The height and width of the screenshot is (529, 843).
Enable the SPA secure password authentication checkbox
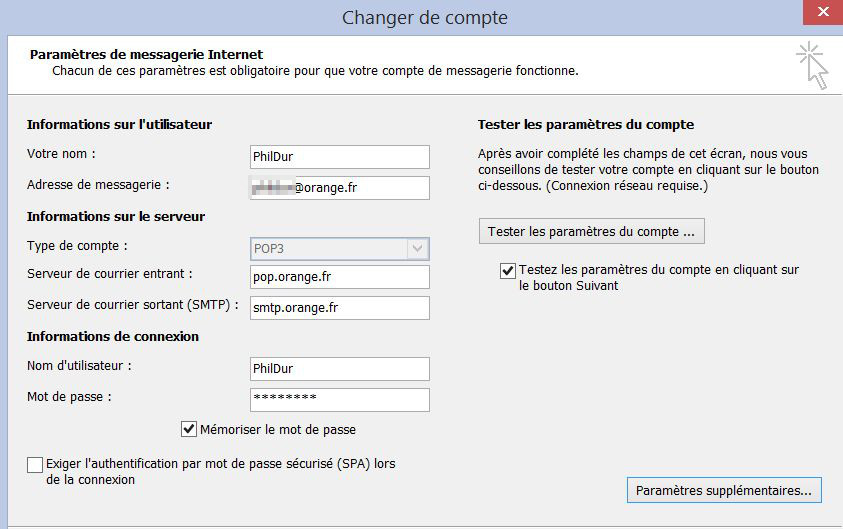click(36, 465)
